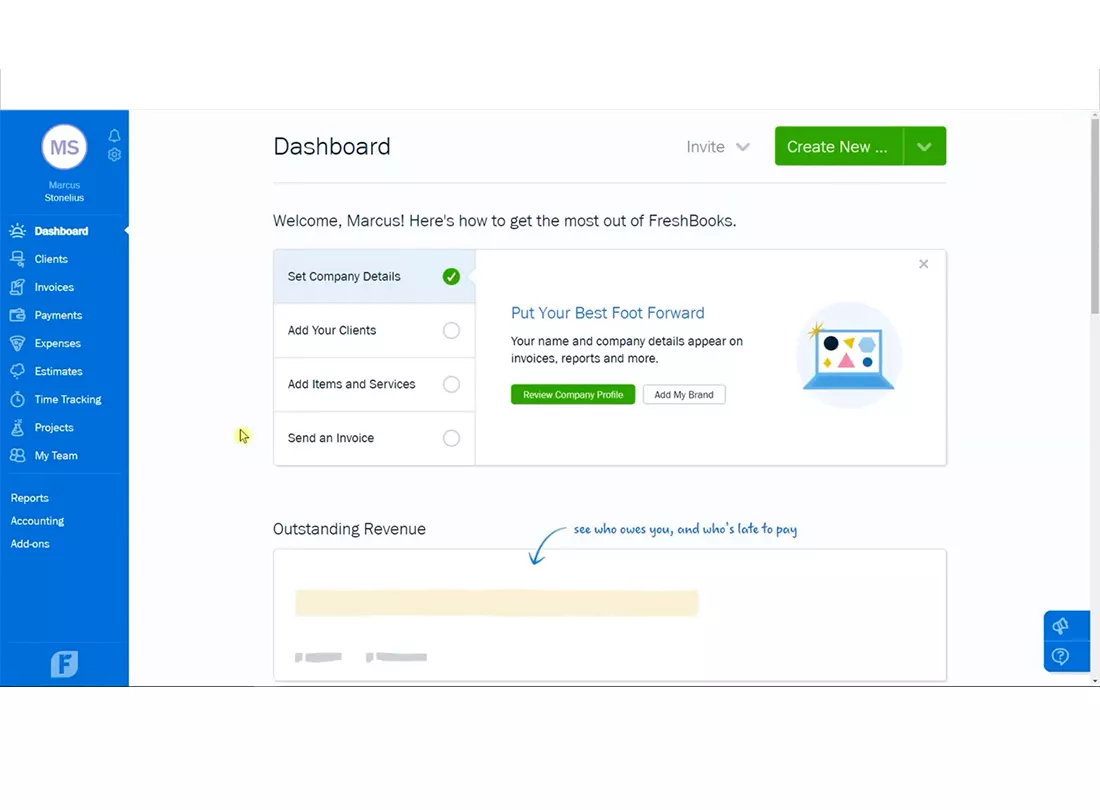Screen dimensions: 1100x810
Task: Open Accounting from the sidebar links
Action: click(37, 520)
